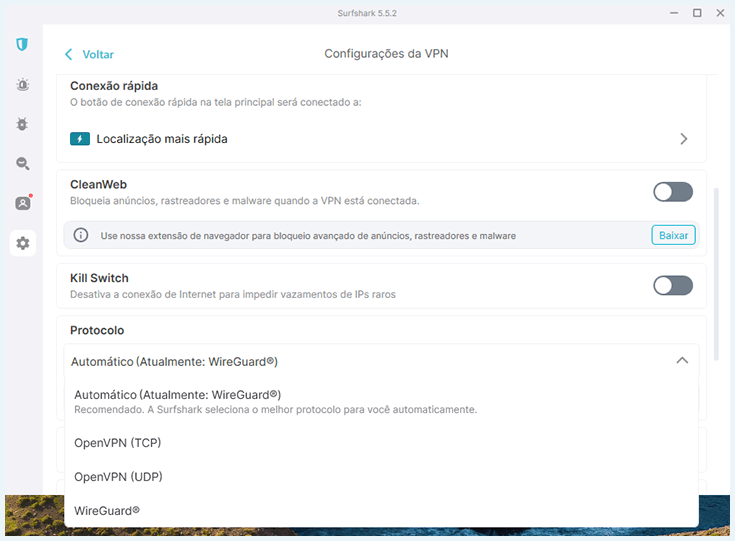Click the info circle icon in extension banner
This screenshot has width=735, height=541.
(81, 235)
